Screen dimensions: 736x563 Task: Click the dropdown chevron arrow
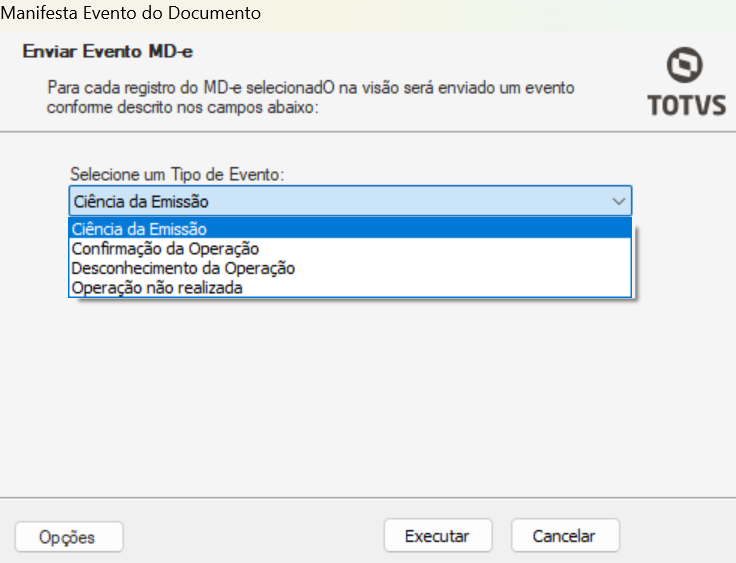[x=619, y=201]
